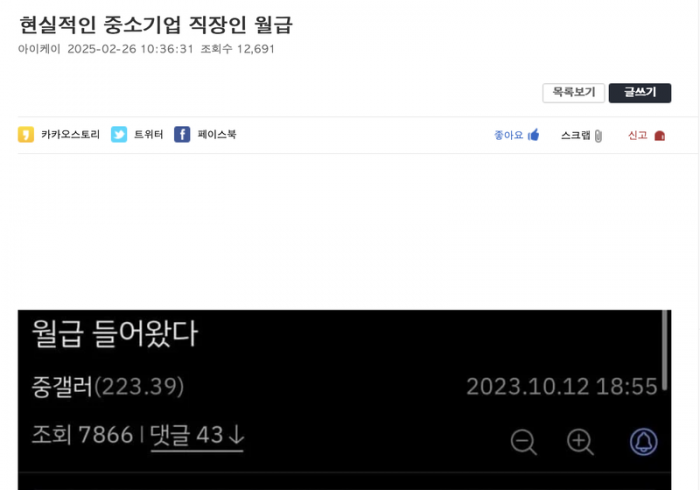
Task: Click the 트위터 text link
Action: tap(149, 134)
